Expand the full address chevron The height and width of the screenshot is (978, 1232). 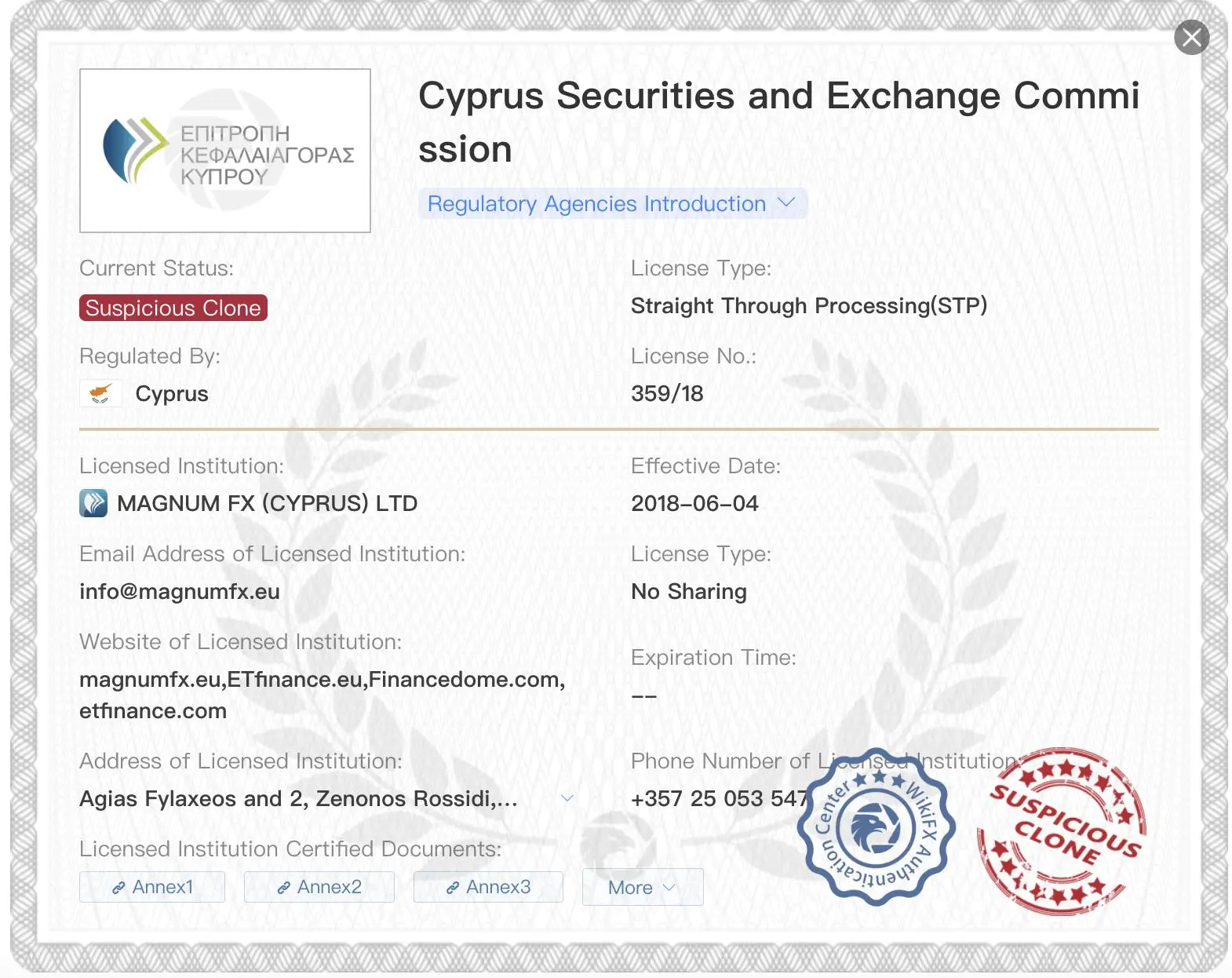click(567, 798)
